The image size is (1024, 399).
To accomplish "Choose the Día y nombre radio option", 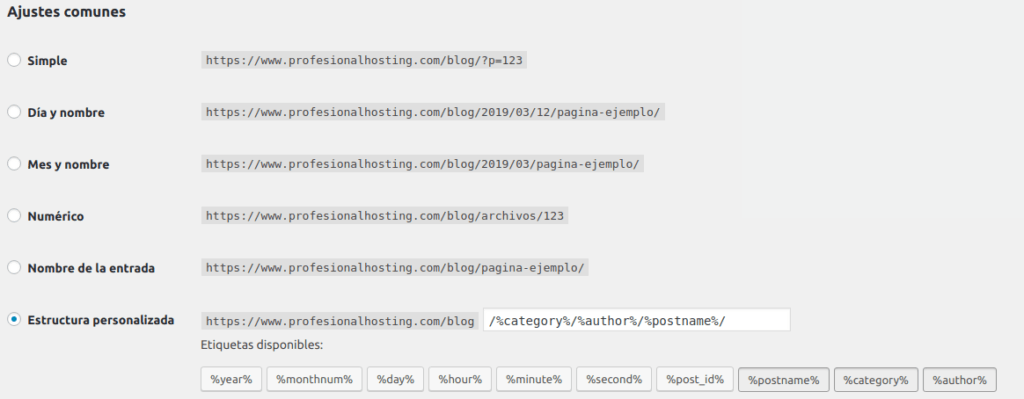I will point(14,112).
